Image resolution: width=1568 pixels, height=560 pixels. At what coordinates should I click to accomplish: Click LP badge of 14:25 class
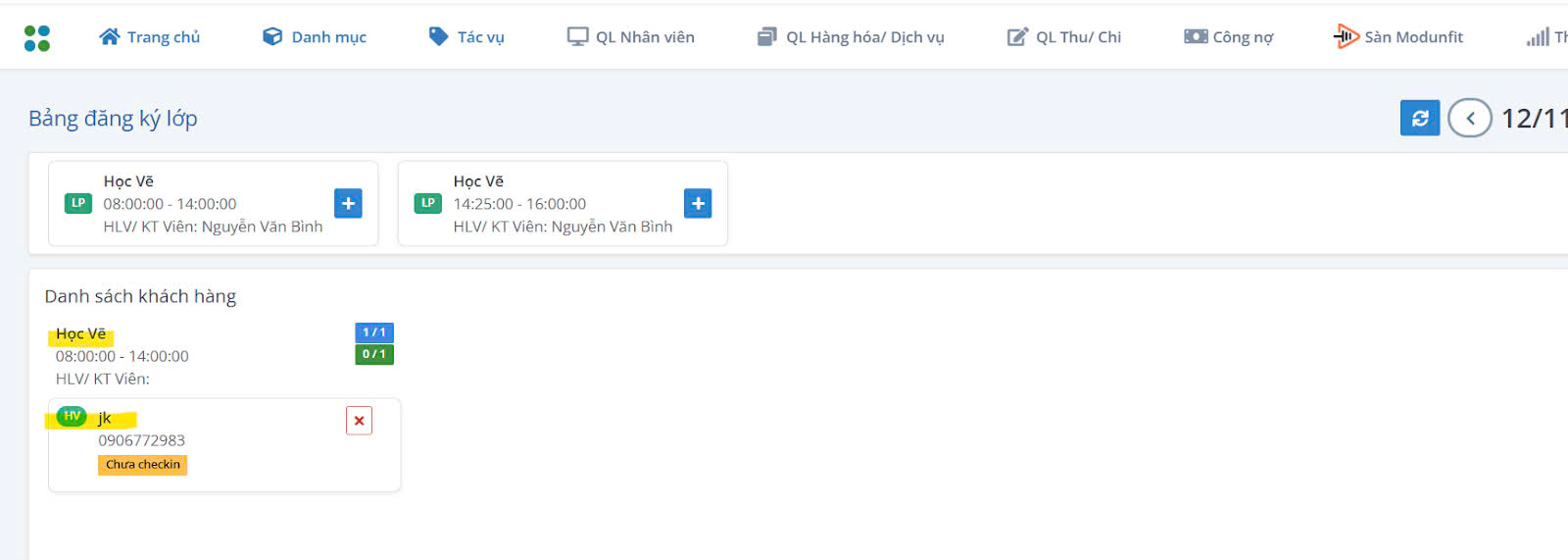(x=428, y=203)
